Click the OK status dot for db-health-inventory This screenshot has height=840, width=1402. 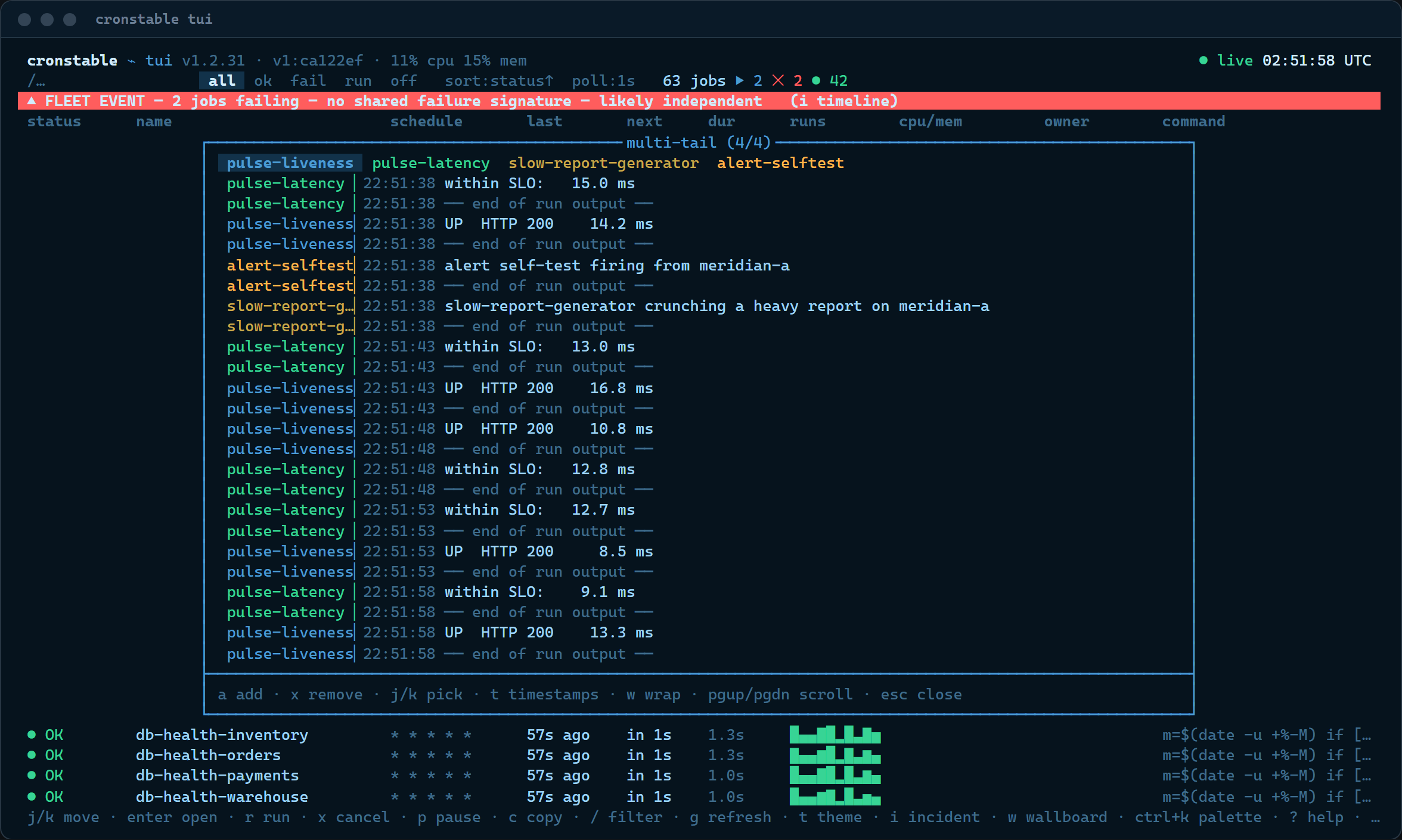(x=32, y=735)
